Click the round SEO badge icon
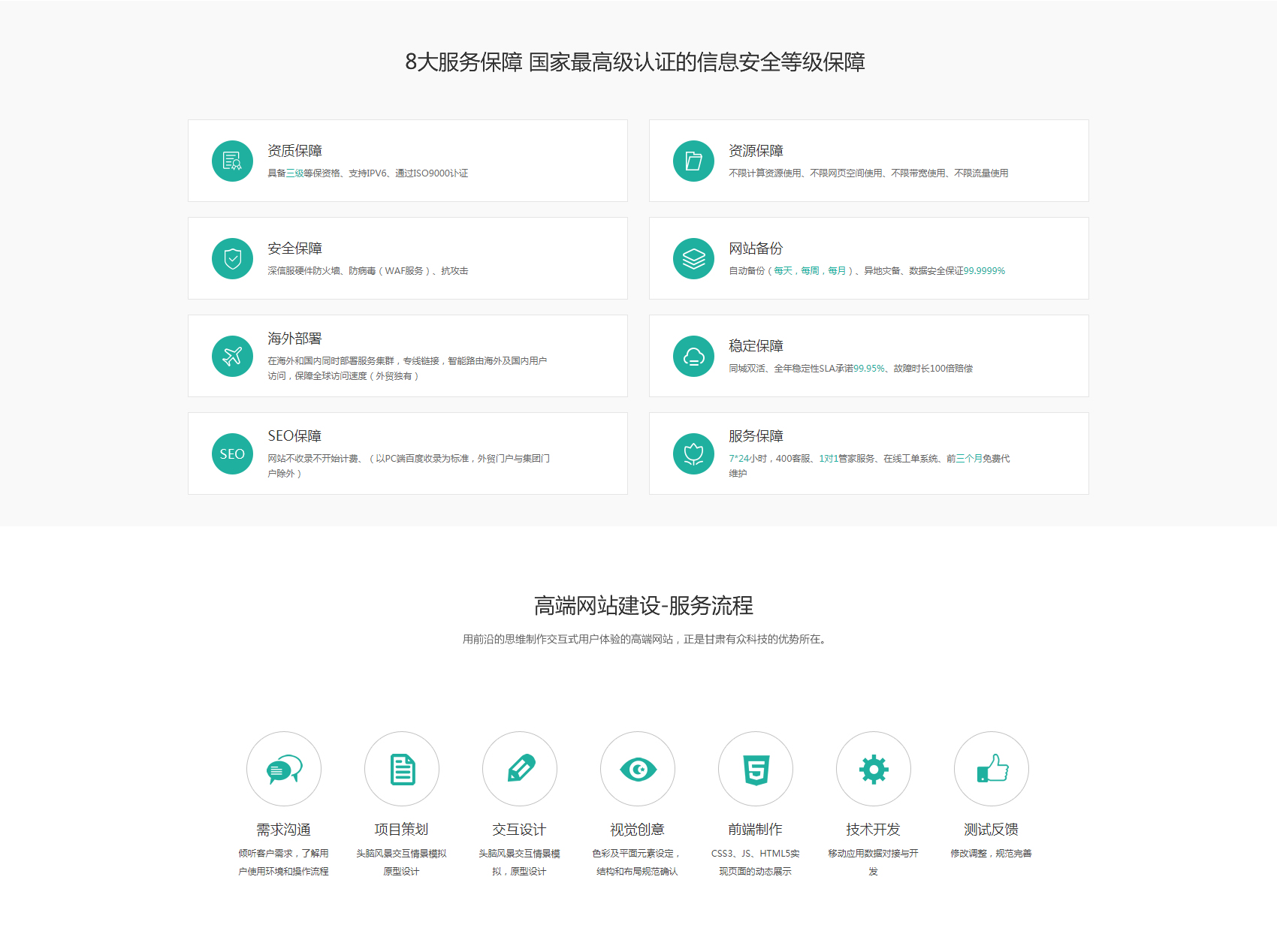The height and width of the screenshot is (952, 1277). (x=232, y=453)
